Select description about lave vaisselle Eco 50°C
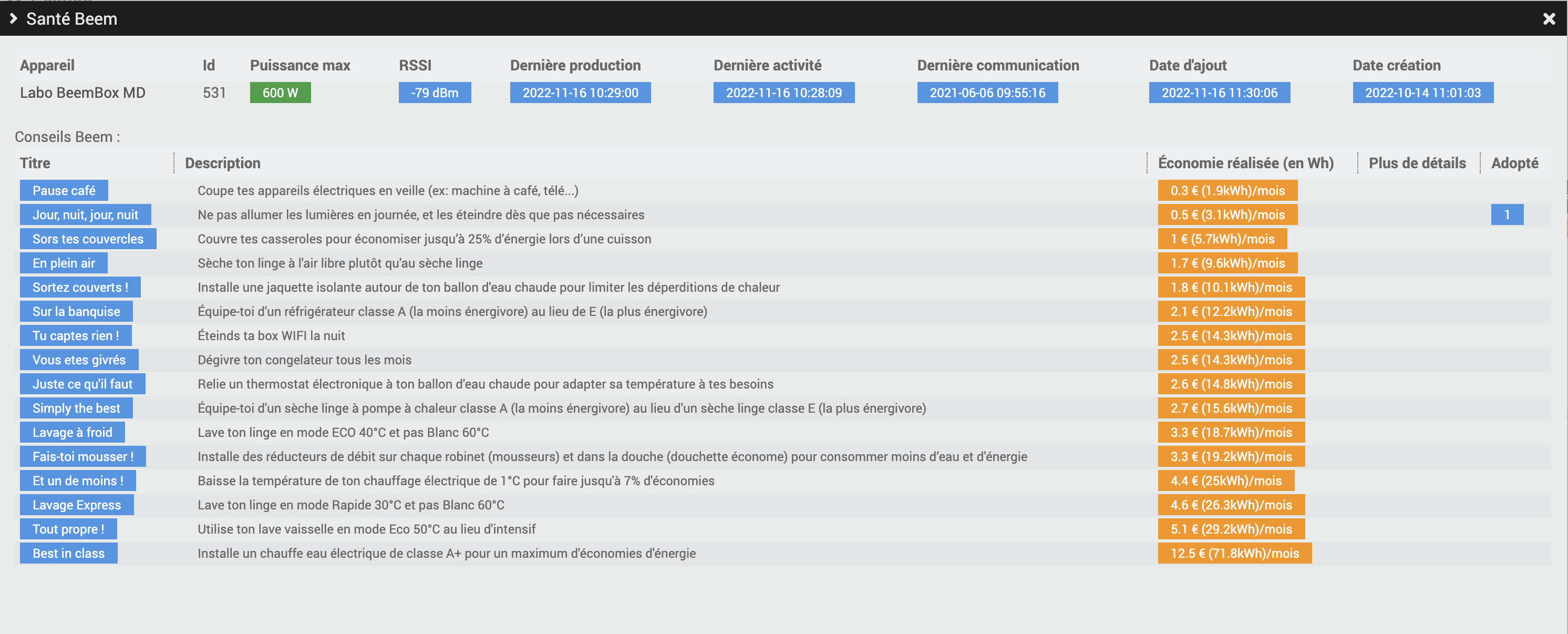 coord(366,529)
